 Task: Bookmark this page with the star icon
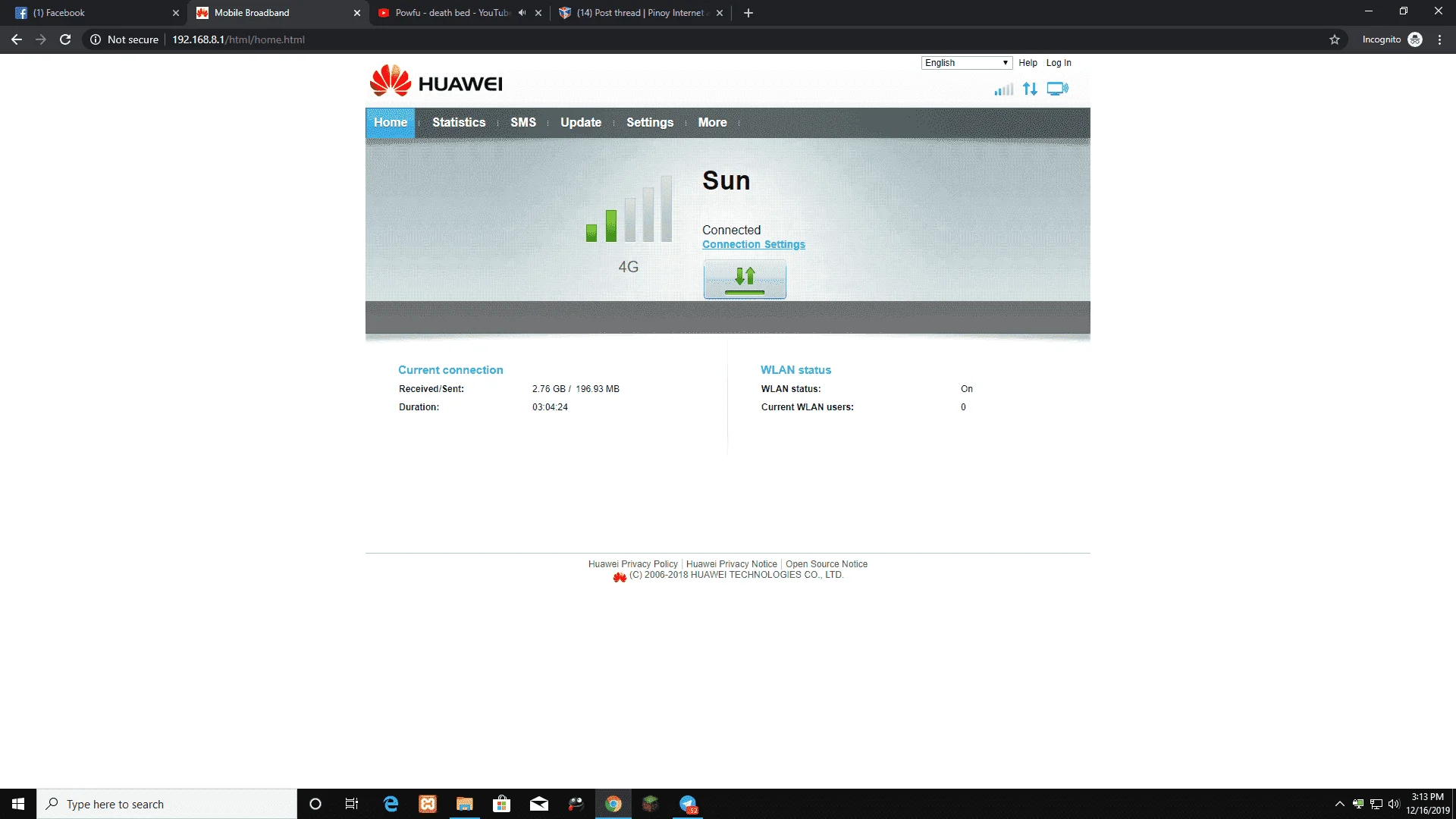point(1335,39)
